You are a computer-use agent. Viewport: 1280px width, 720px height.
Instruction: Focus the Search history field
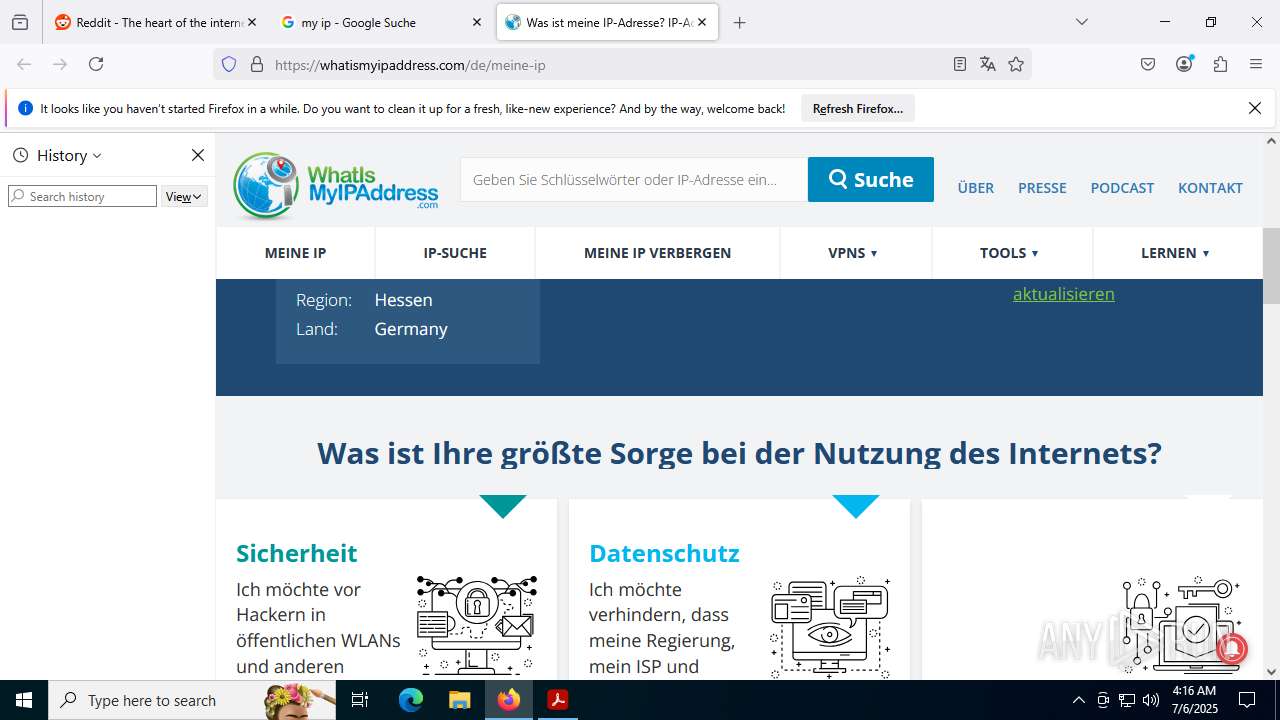pyautogui.click(x=82, y=196)
